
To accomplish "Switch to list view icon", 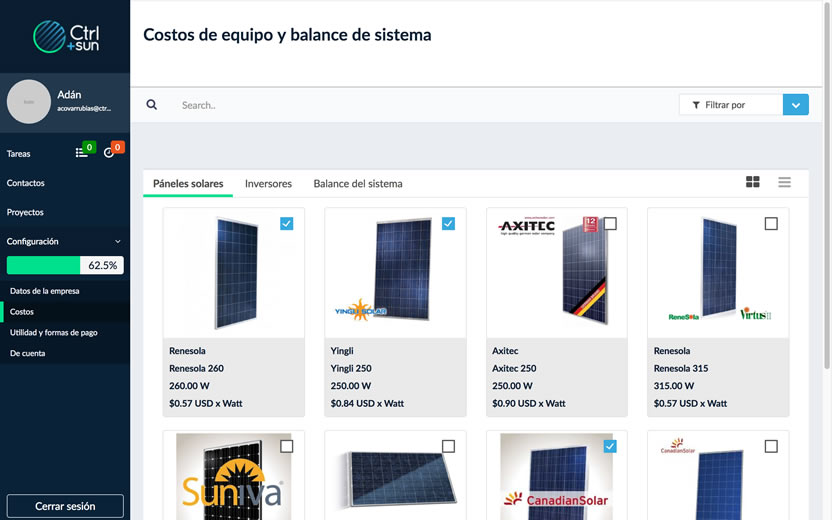I will (784, 182).
